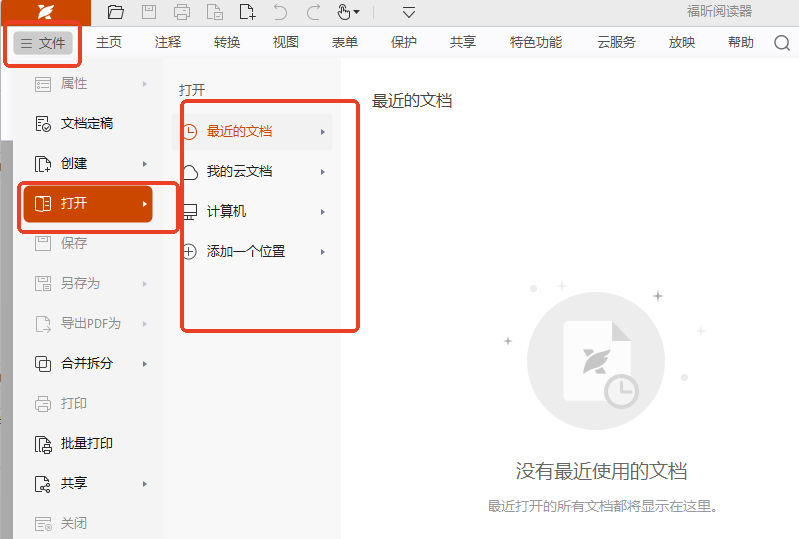The width and height of the screenshot is (799, 539).
Task: Click the redo arrow icon
Action: (313, 12)
